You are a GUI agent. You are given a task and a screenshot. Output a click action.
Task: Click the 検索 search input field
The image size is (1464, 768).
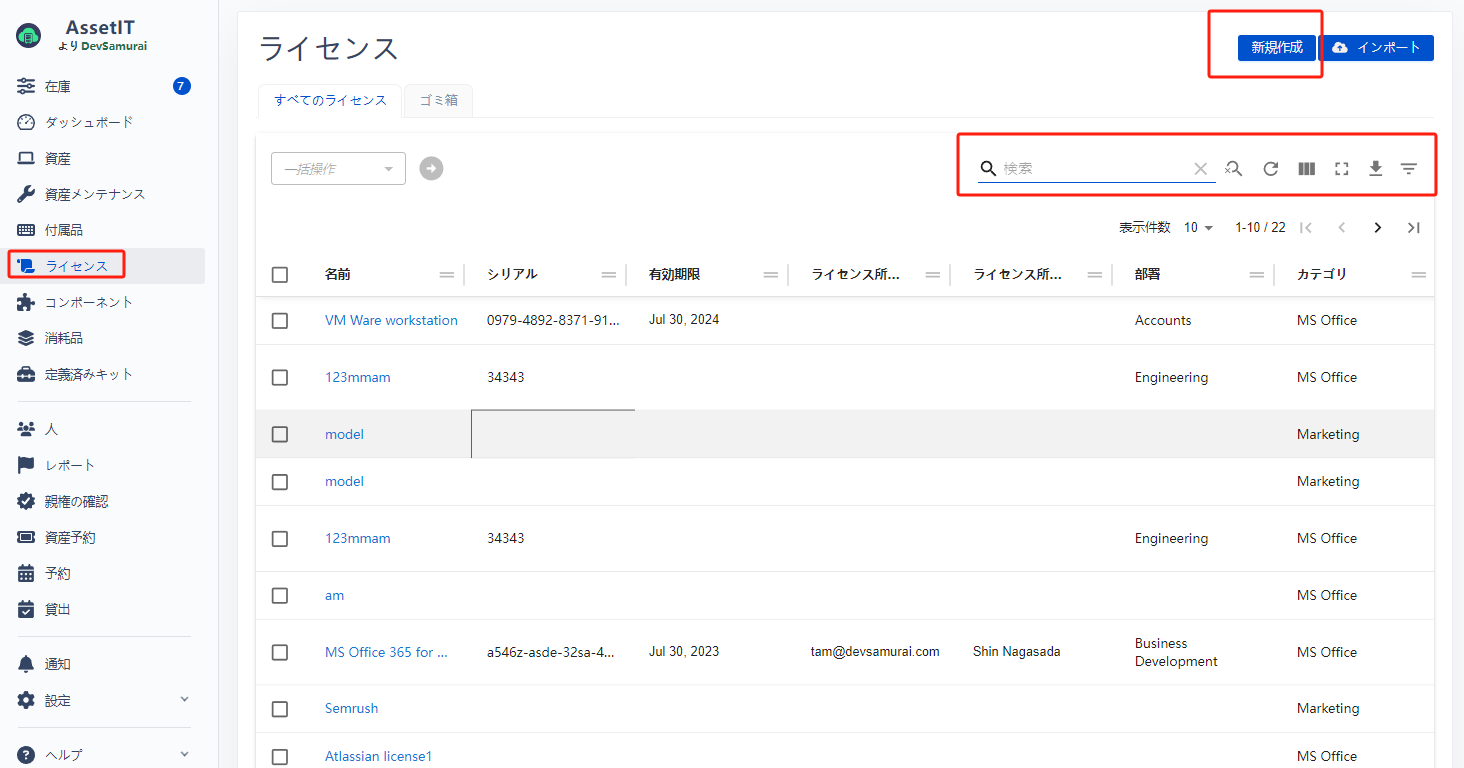1094,169
